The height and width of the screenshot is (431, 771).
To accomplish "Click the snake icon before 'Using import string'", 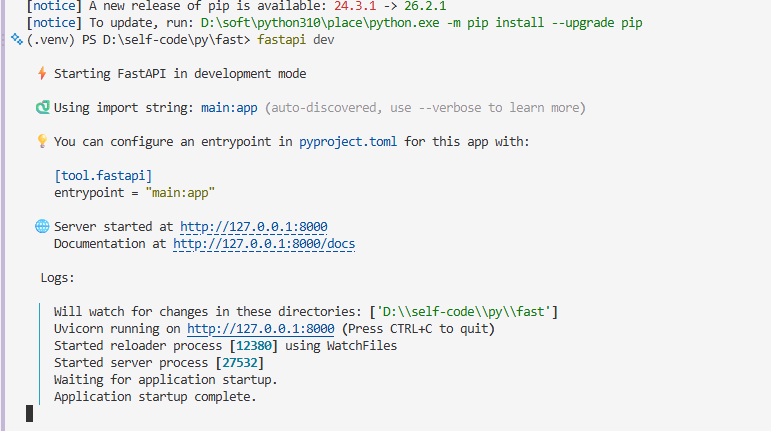I will (43, 107).
